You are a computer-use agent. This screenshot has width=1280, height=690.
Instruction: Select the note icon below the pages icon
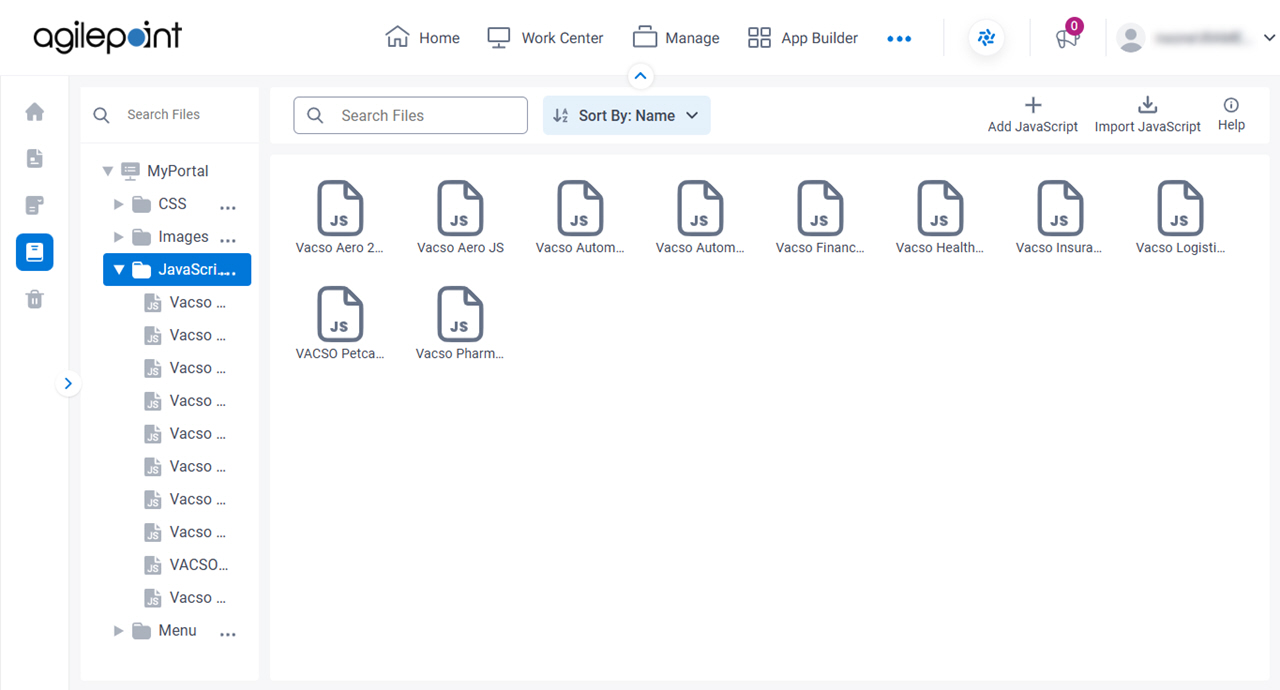[35, 205]
